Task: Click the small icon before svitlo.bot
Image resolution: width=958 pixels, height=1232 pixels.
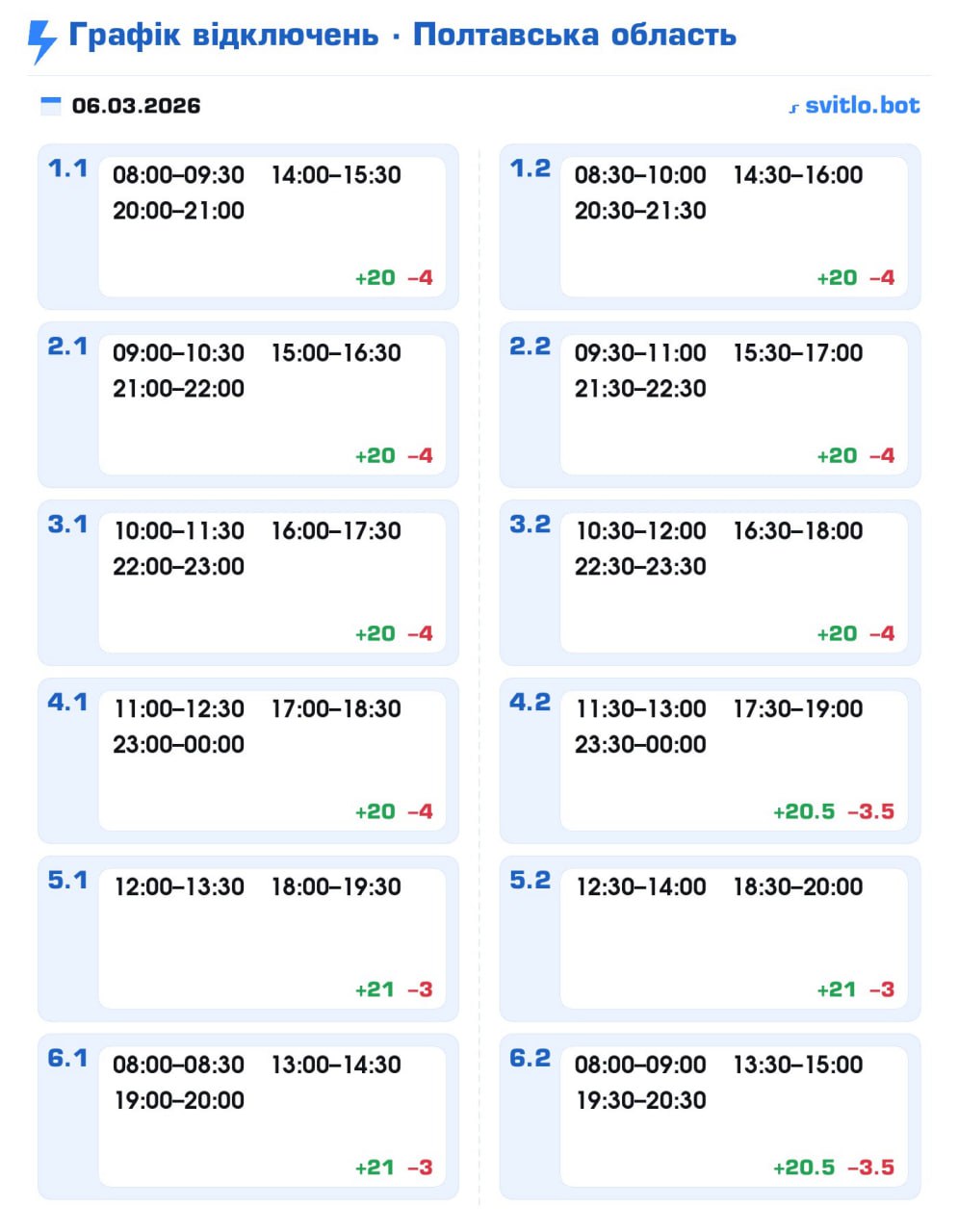Action: (793, 108)
